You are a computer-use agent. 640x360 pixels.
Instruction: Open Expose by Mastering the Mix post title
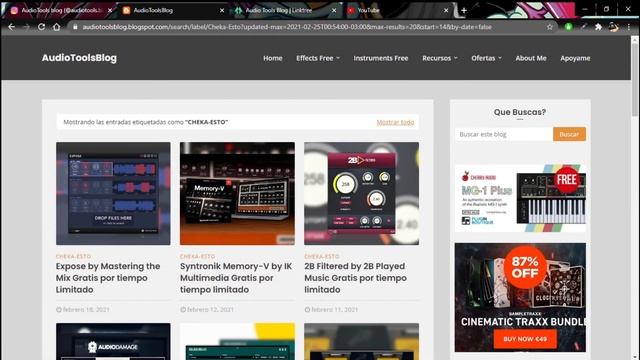pyautogui.click(x=108, y=278)
